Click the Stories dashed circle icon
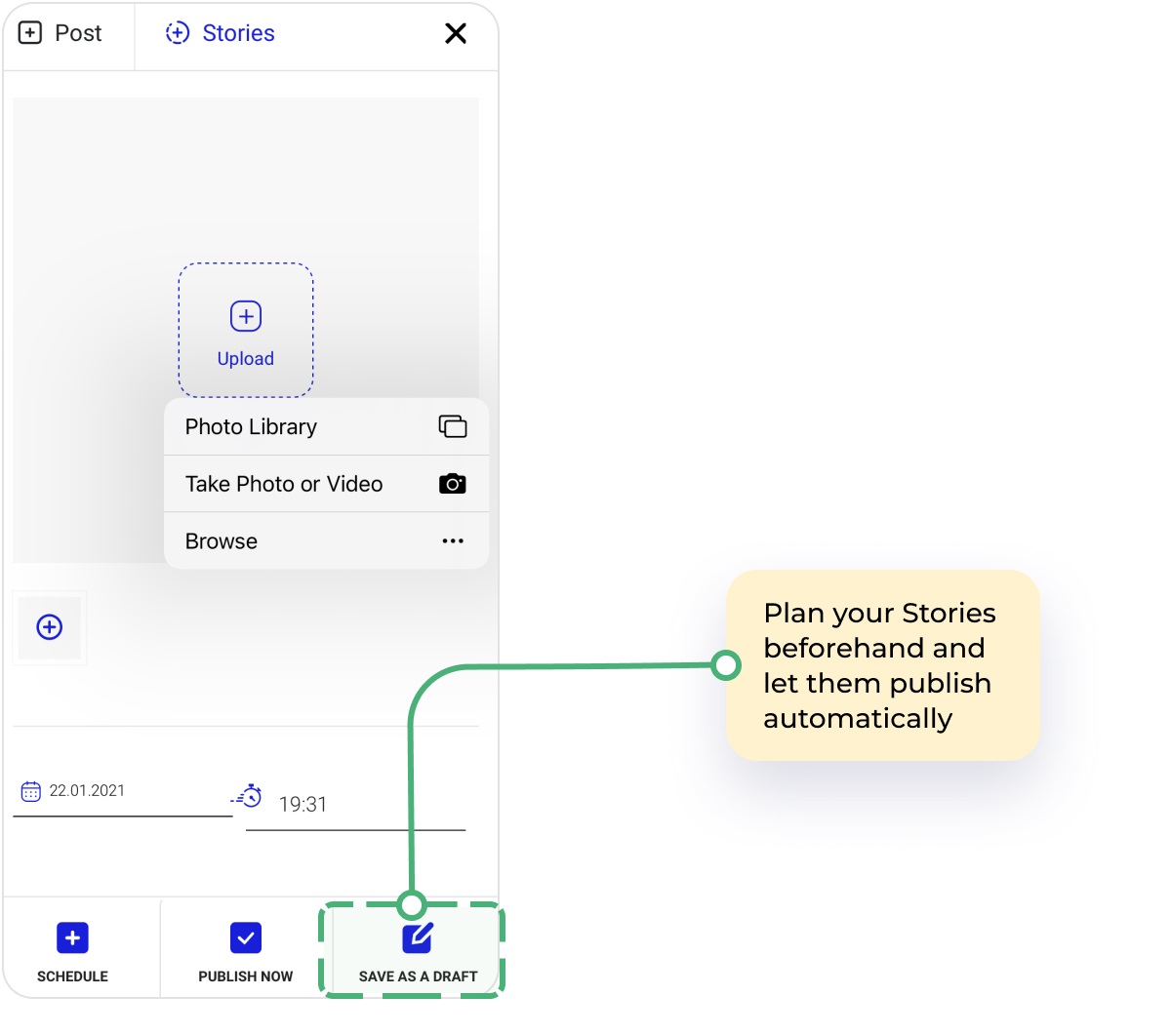 tap(178, 33)
